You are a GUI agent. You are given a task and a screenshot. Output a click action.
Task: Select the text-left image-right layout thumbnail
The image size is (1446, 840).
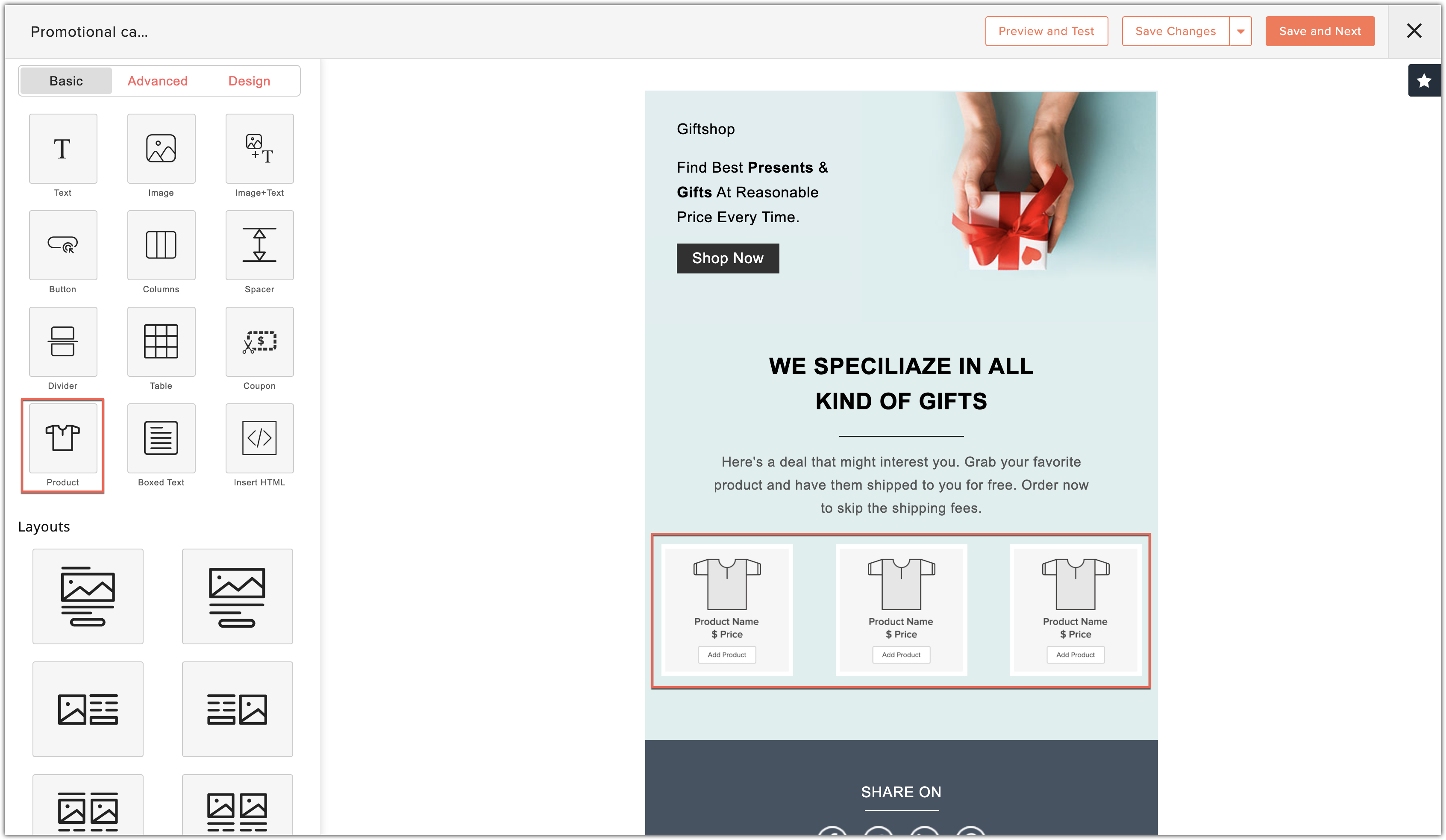pyautogui.click(x=237, y=709)
